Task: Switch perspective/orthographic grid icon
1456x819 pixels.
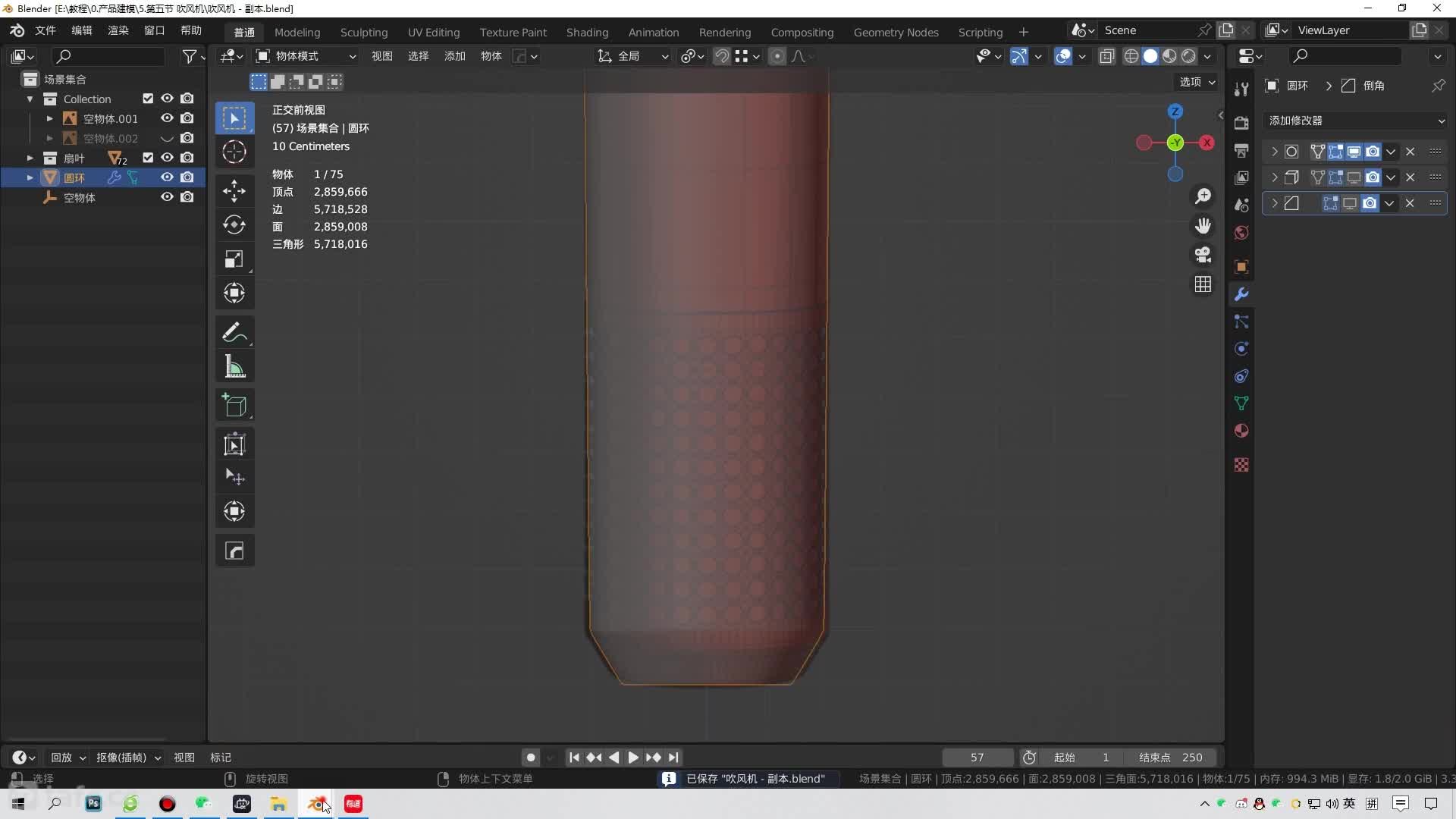Action: pyautogui.click(x=1203, y=284)
